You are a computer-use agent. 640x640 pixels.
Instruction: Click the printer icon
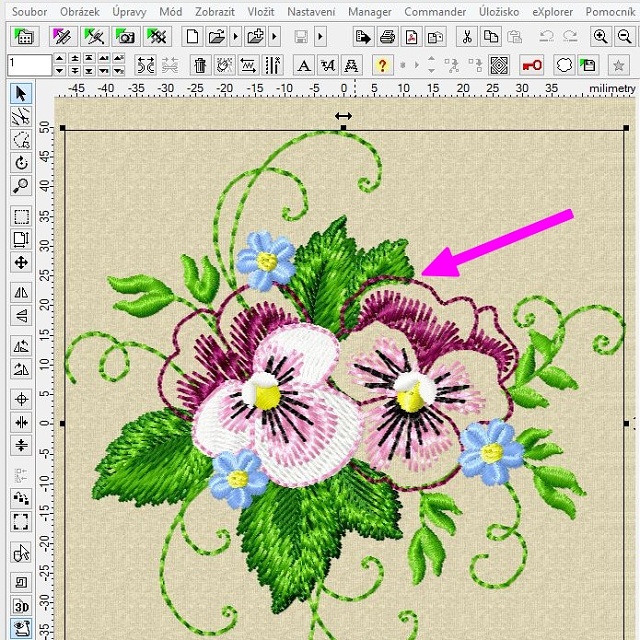(x=387, y=37)
